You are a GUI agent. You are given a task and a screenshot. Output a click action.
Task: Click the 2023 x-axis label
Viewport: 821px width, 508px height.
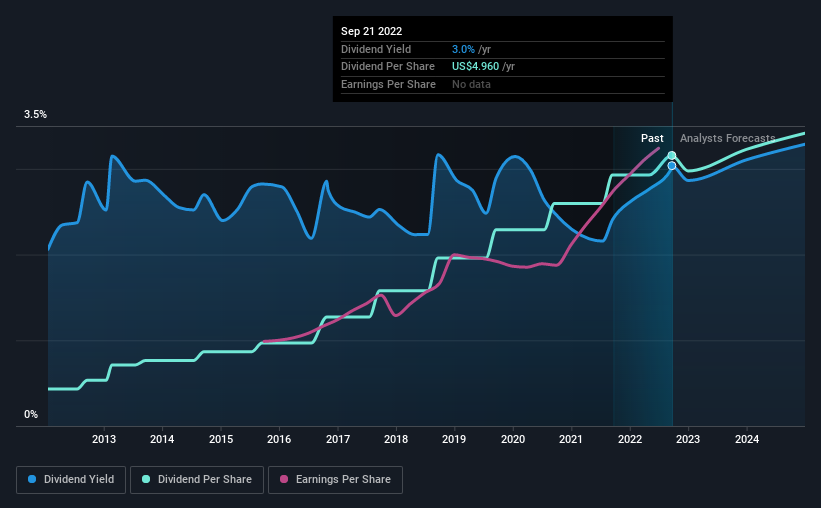pyautogui.click(x=687, y=439)
